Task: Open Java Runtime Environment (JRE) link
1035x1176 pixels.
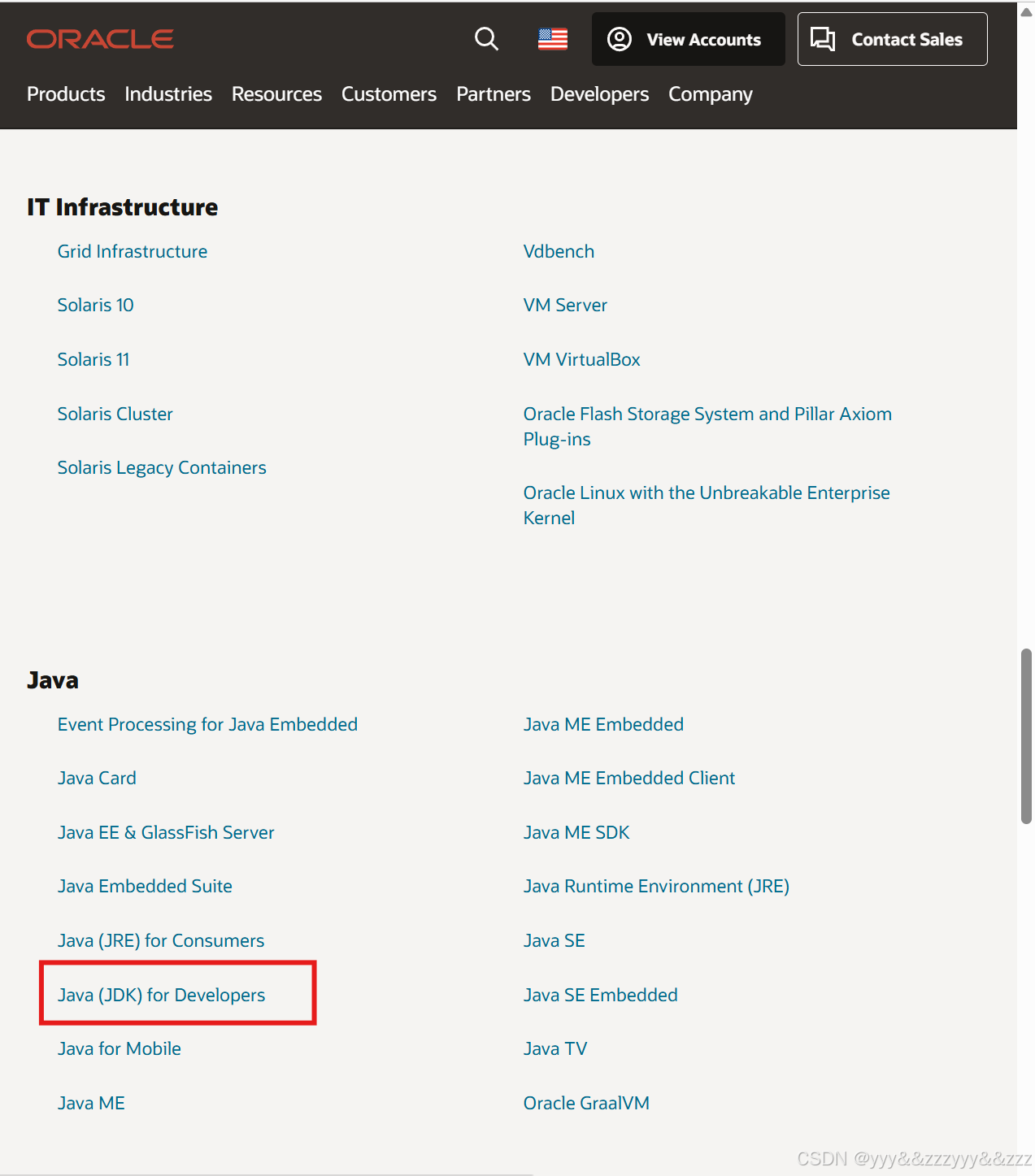Action: coord(656,886)
